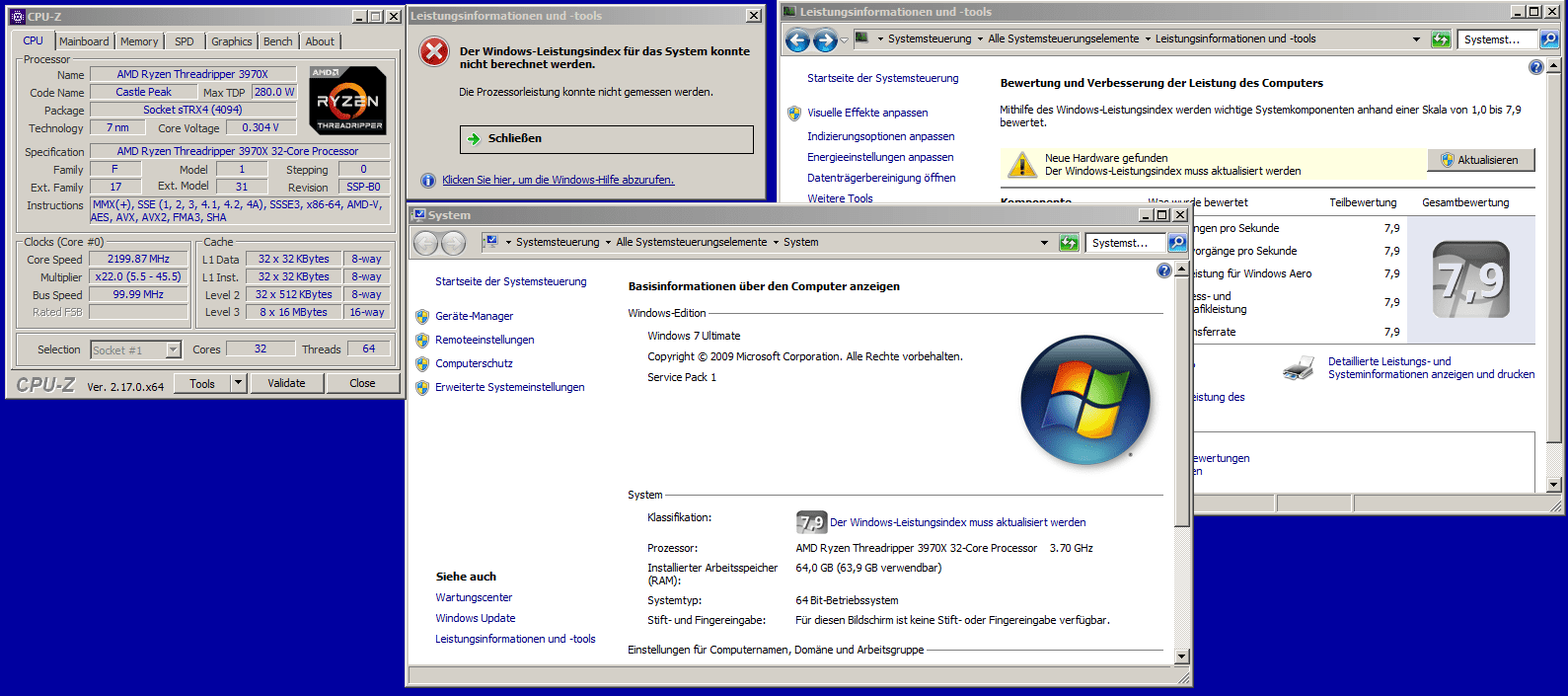Open Visuelle Effekte anpassen link
The height and width of the screenshot is (696, 1568).
click(x=867, y=113)
